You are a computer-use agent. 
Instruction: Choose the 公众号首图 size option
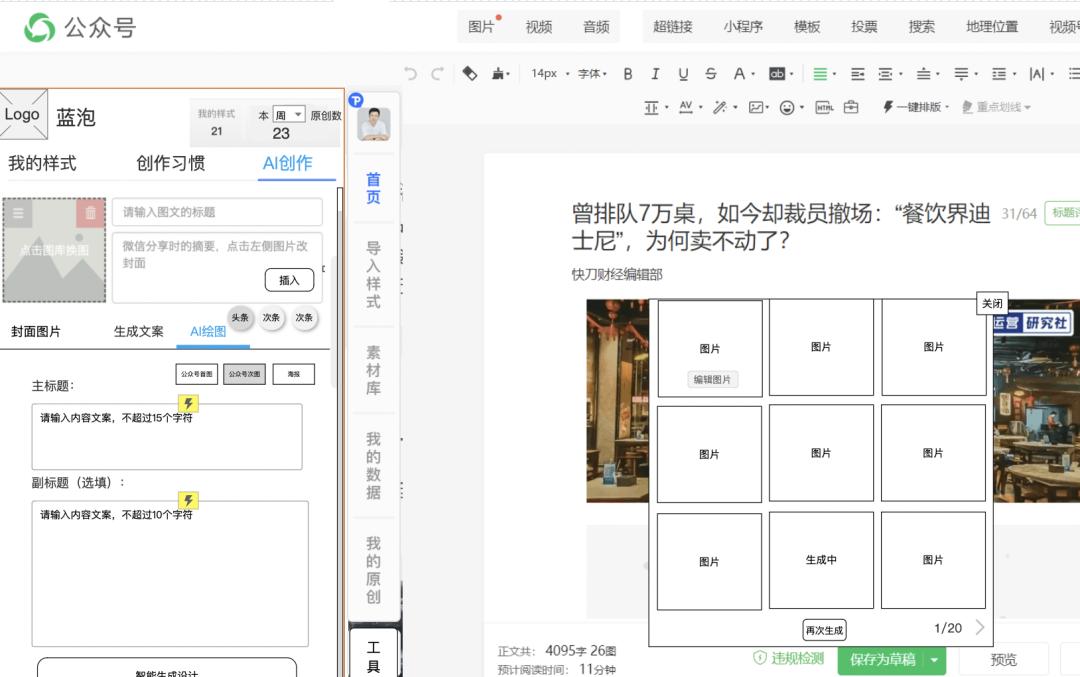(196, 374)
